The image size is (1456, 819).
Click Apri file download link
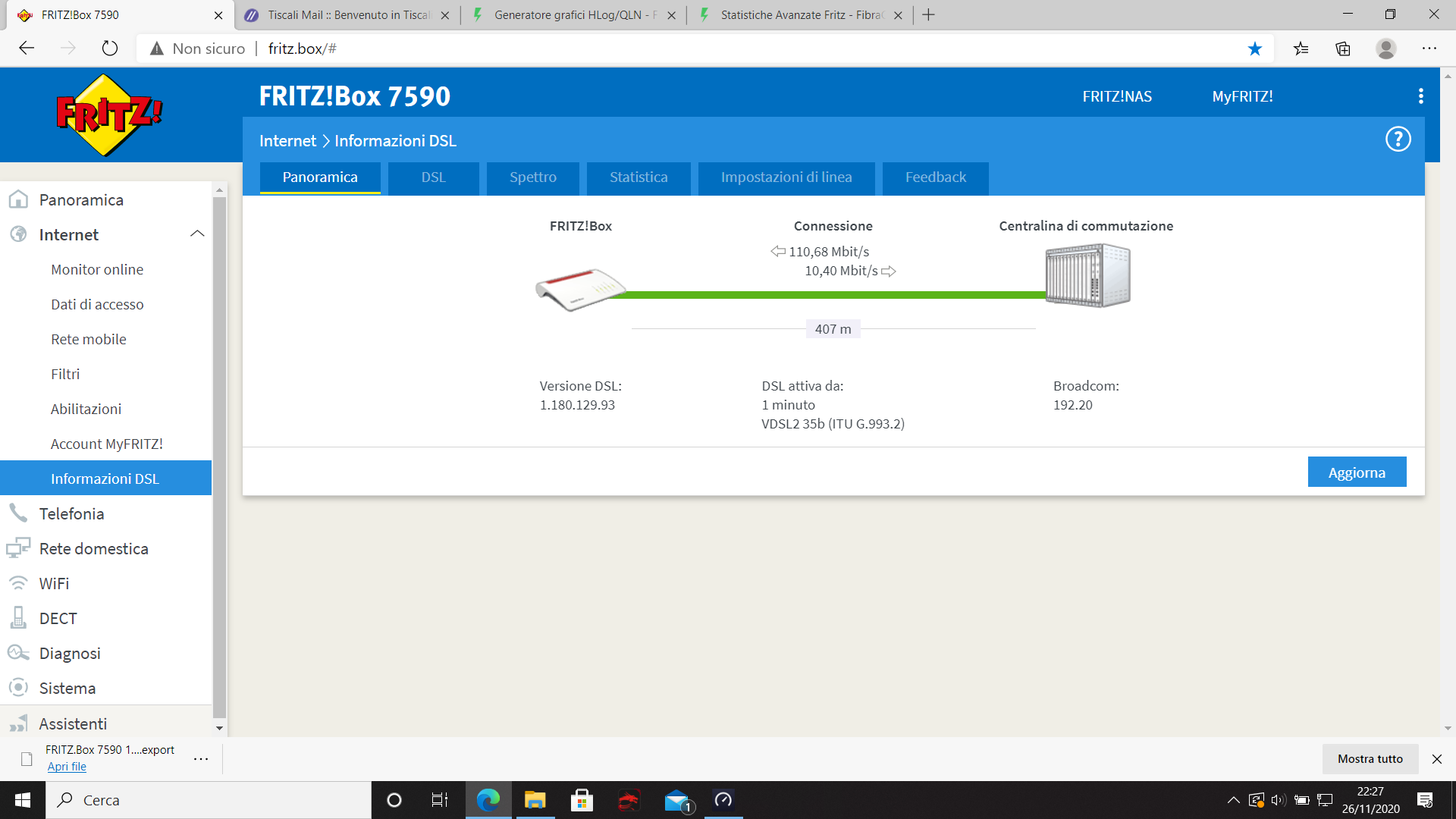point(67,767)
